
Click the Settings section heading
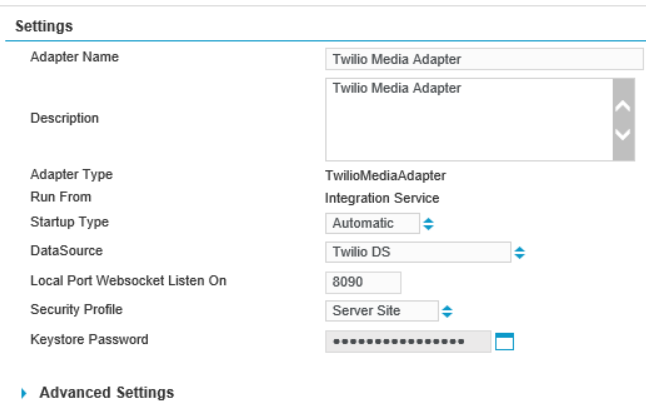click(x=44, y=26)
